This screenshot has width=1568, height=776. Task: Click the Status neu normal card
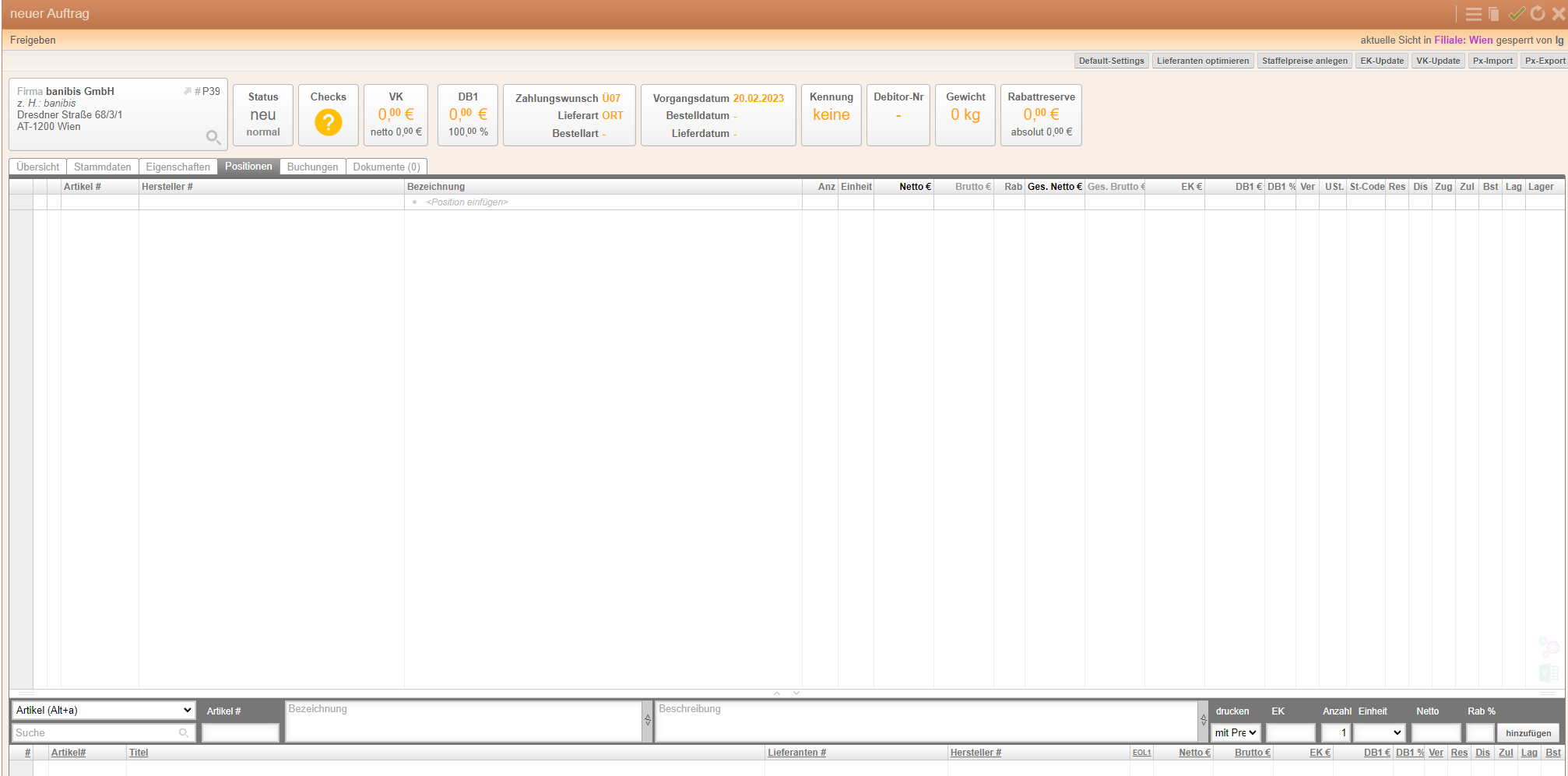263,114
